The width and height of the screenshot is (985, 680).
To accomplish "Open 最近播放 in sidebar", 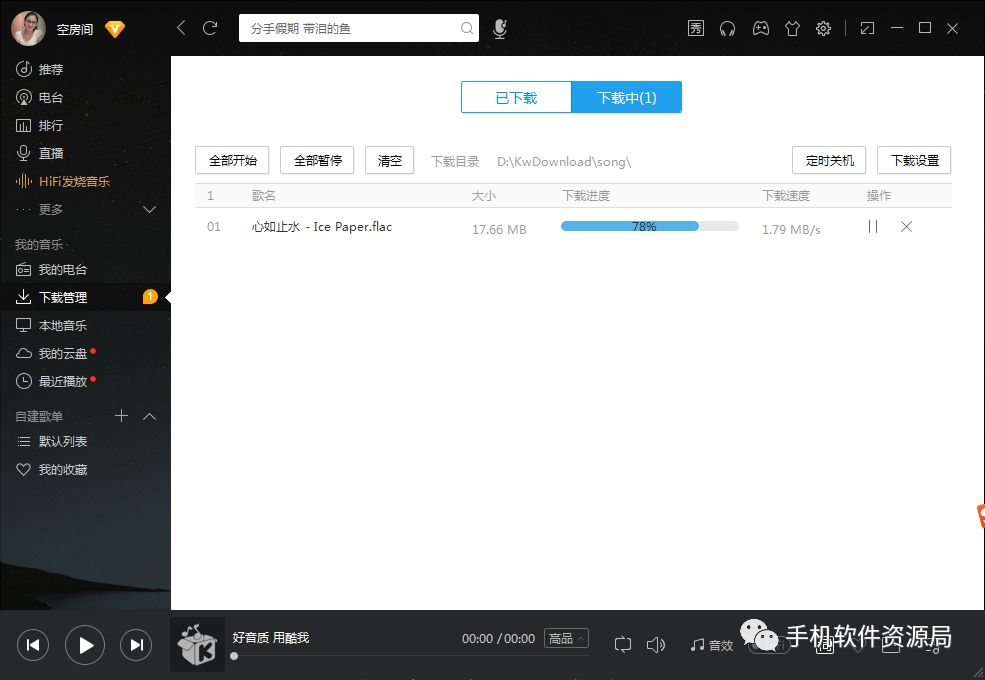I will (x=52, y=381).
